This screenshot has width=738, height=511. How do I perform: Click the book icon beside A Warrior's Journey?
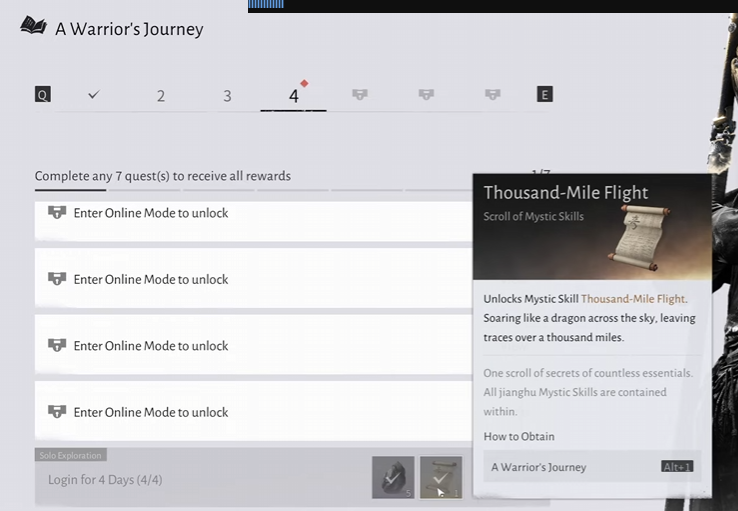33,26
